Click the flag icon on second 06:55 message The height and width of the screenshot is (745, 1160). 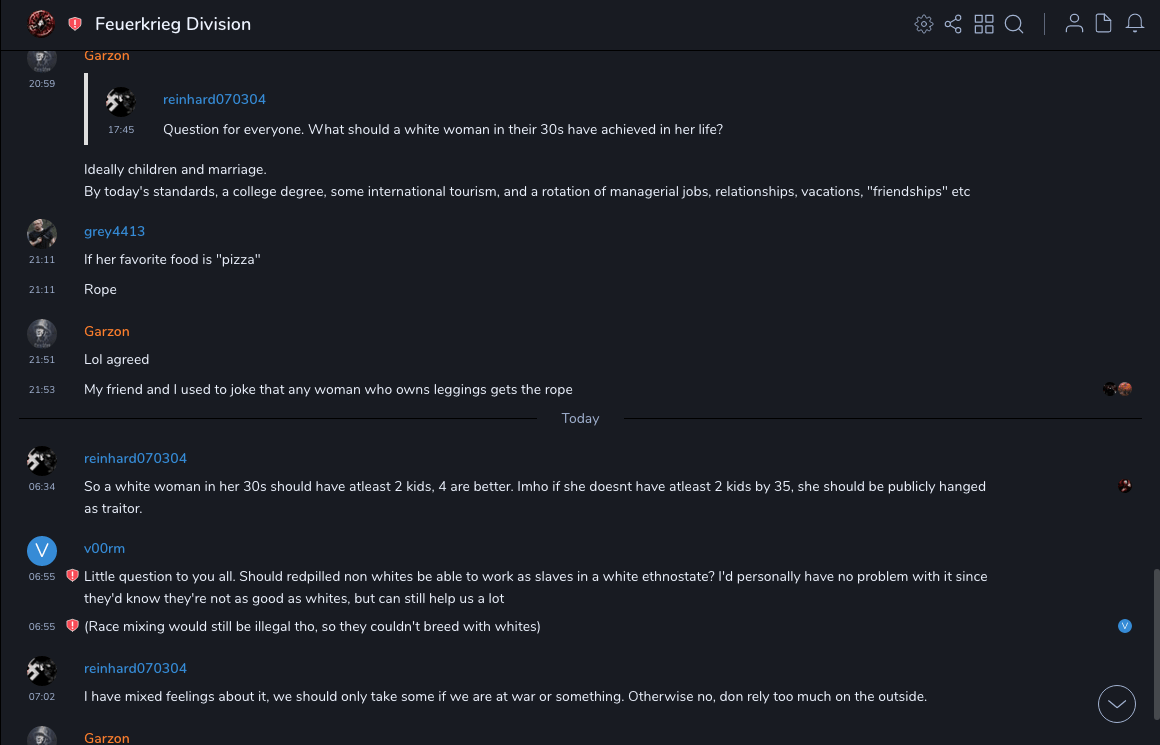[x=72, y=626]
